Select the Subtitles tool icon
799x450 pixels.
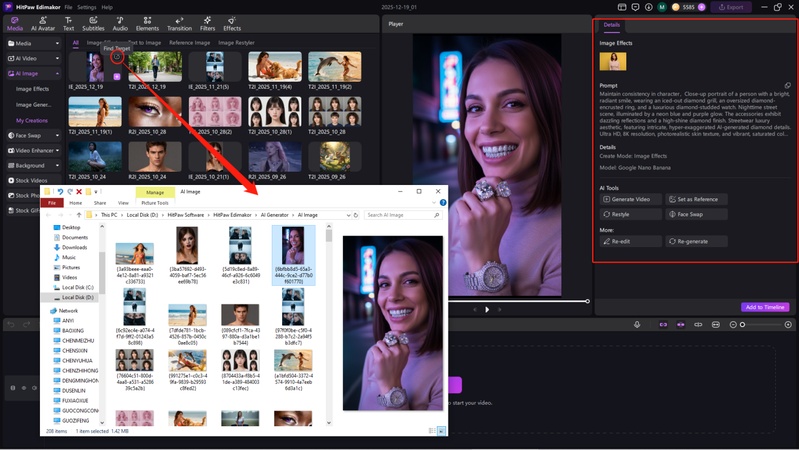[93, 22]
